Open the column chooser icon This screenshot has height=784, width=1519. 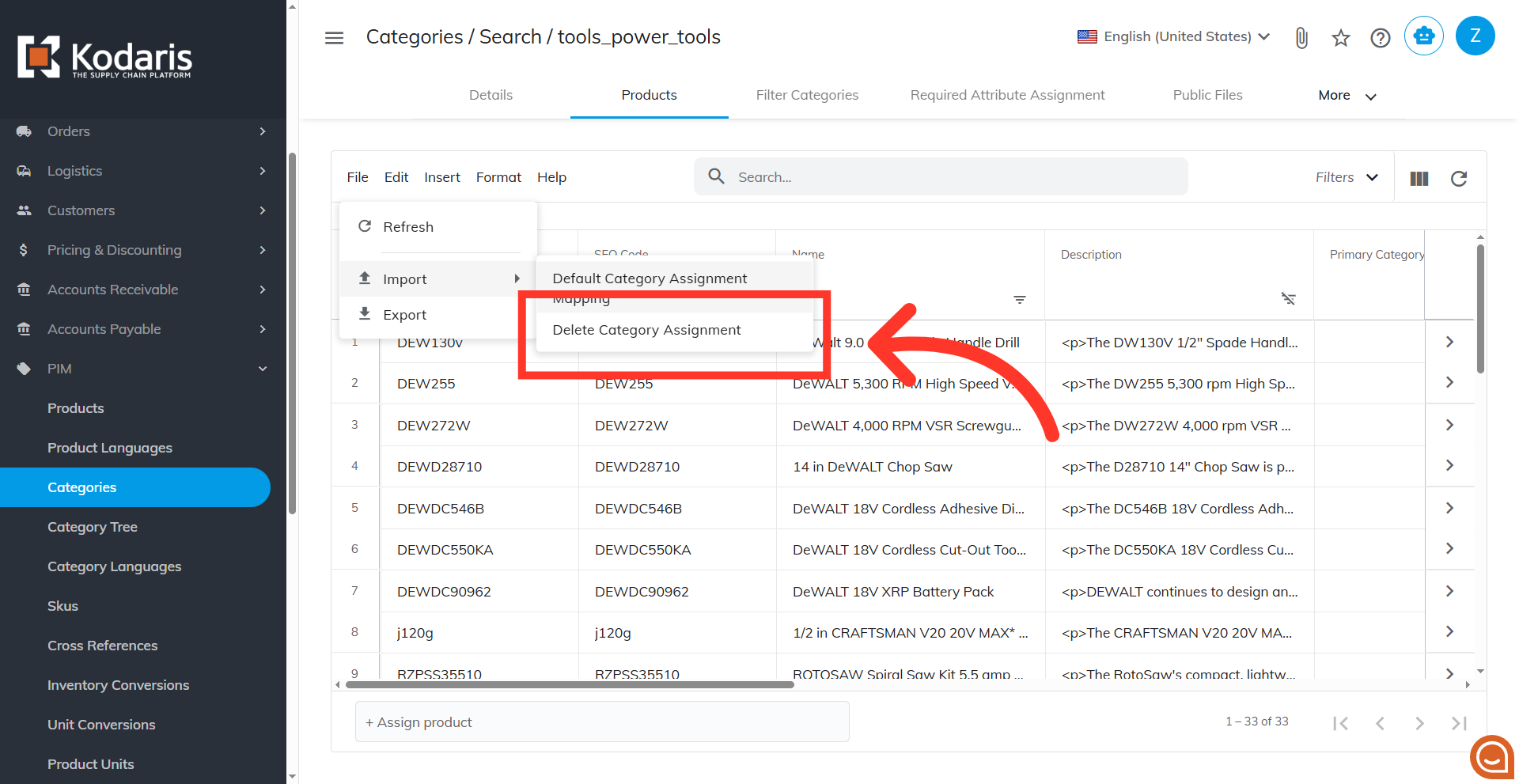(1419, 178)
